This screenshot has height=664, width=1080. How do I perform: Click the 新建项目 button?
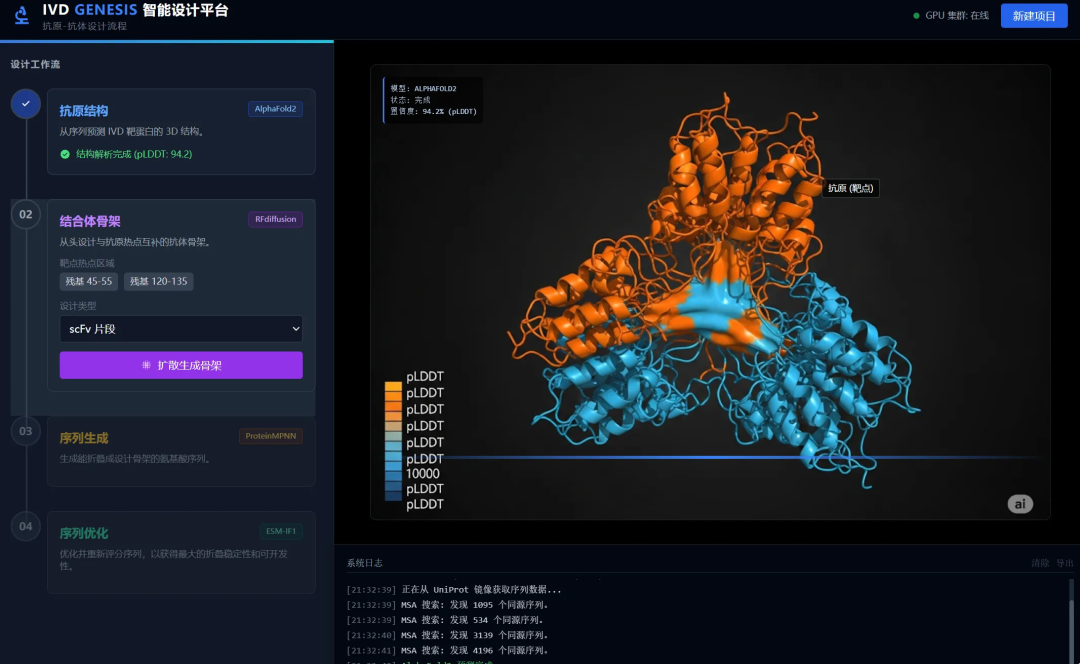point(1034,16)
